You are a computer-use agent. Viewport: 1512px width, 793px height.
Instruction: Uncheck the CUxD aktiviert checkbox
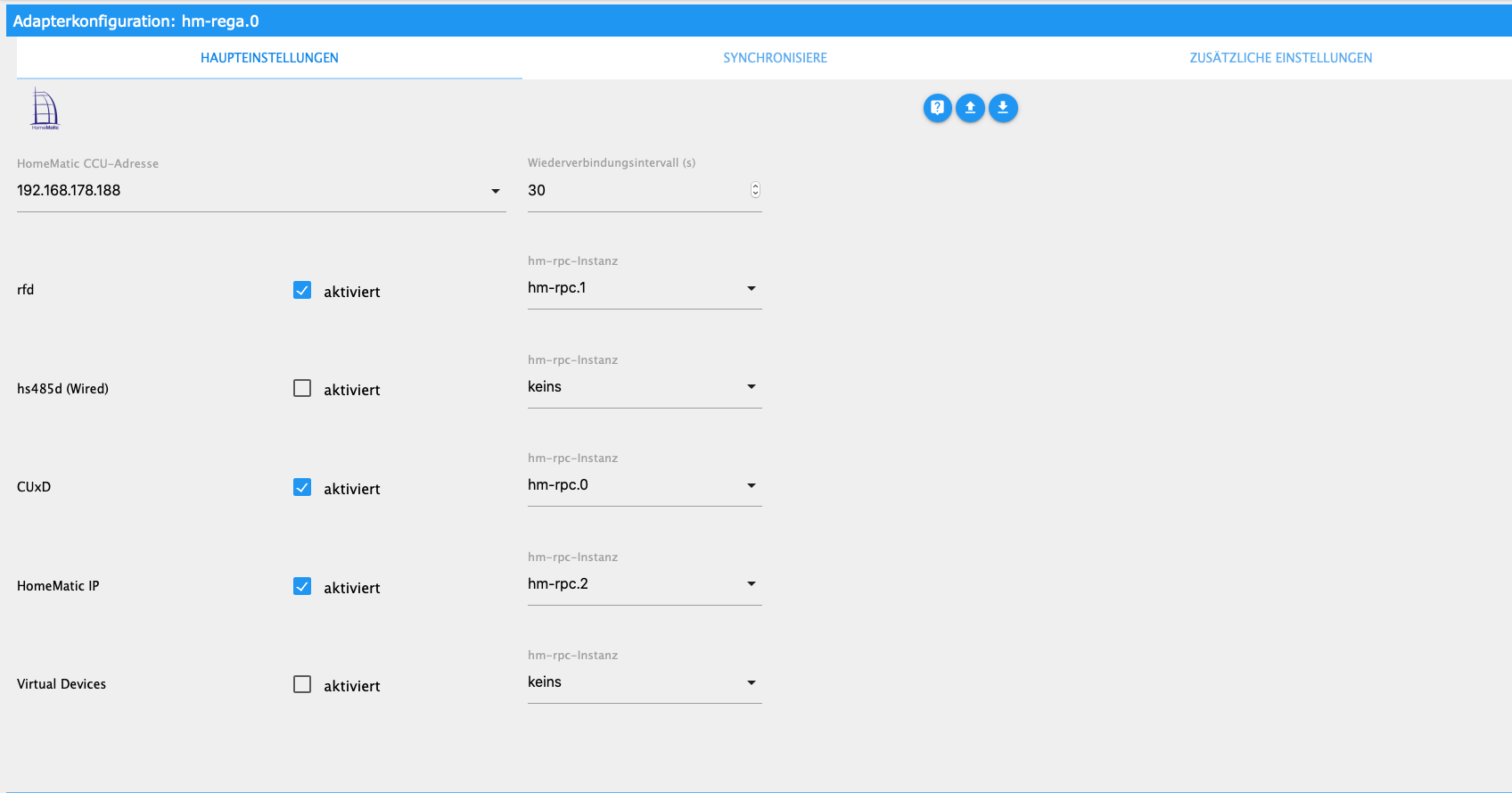pos(302,487)
